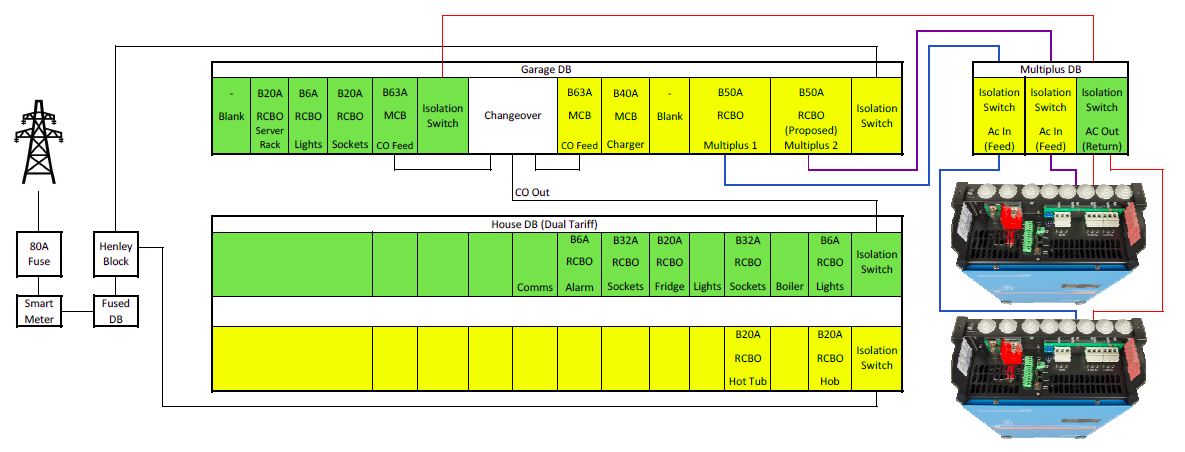The image size is (1185, 452).
Task: Select the Fused DB block
Action: [x=115, y=310]
